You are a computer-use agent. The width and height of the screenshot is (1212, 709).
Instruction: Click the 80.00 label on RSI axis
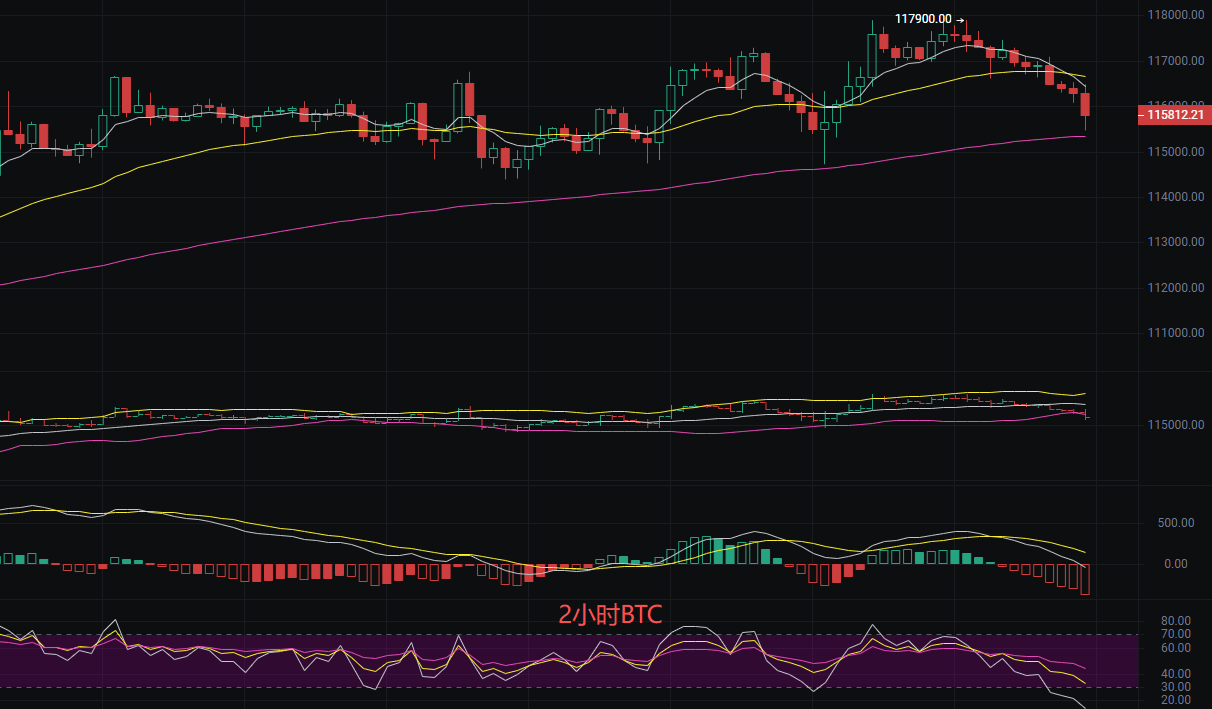click(1176, 621)
